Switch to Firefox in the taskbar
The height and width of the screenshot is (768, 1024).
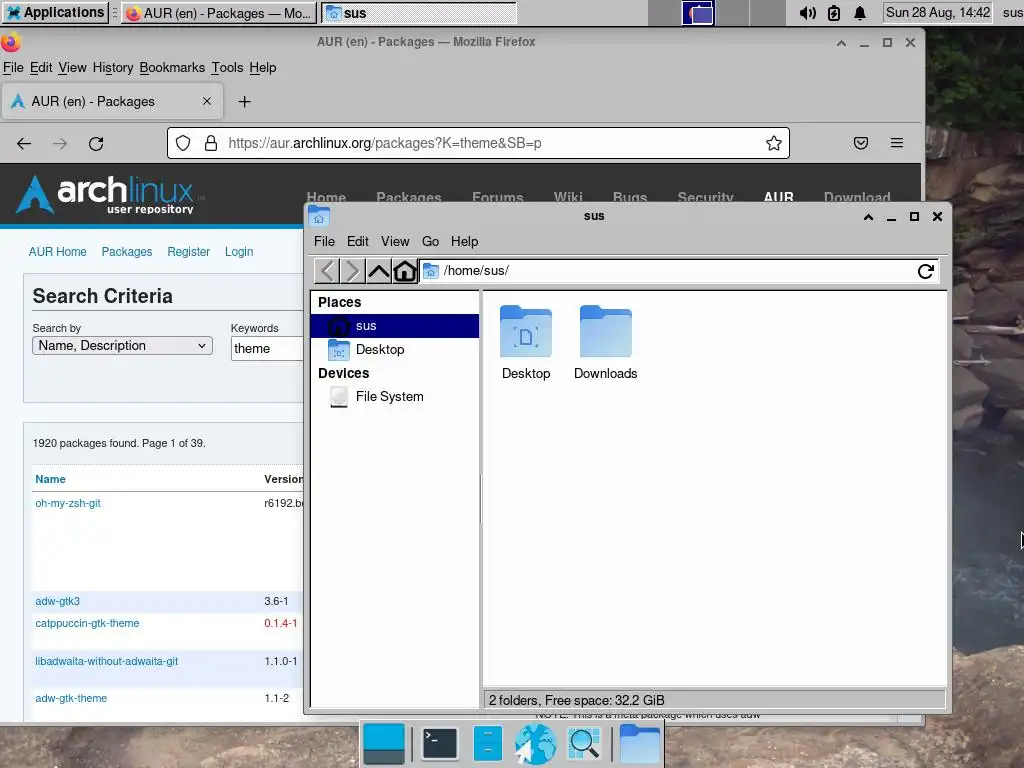pyautogui.click(x=219, y=13)
